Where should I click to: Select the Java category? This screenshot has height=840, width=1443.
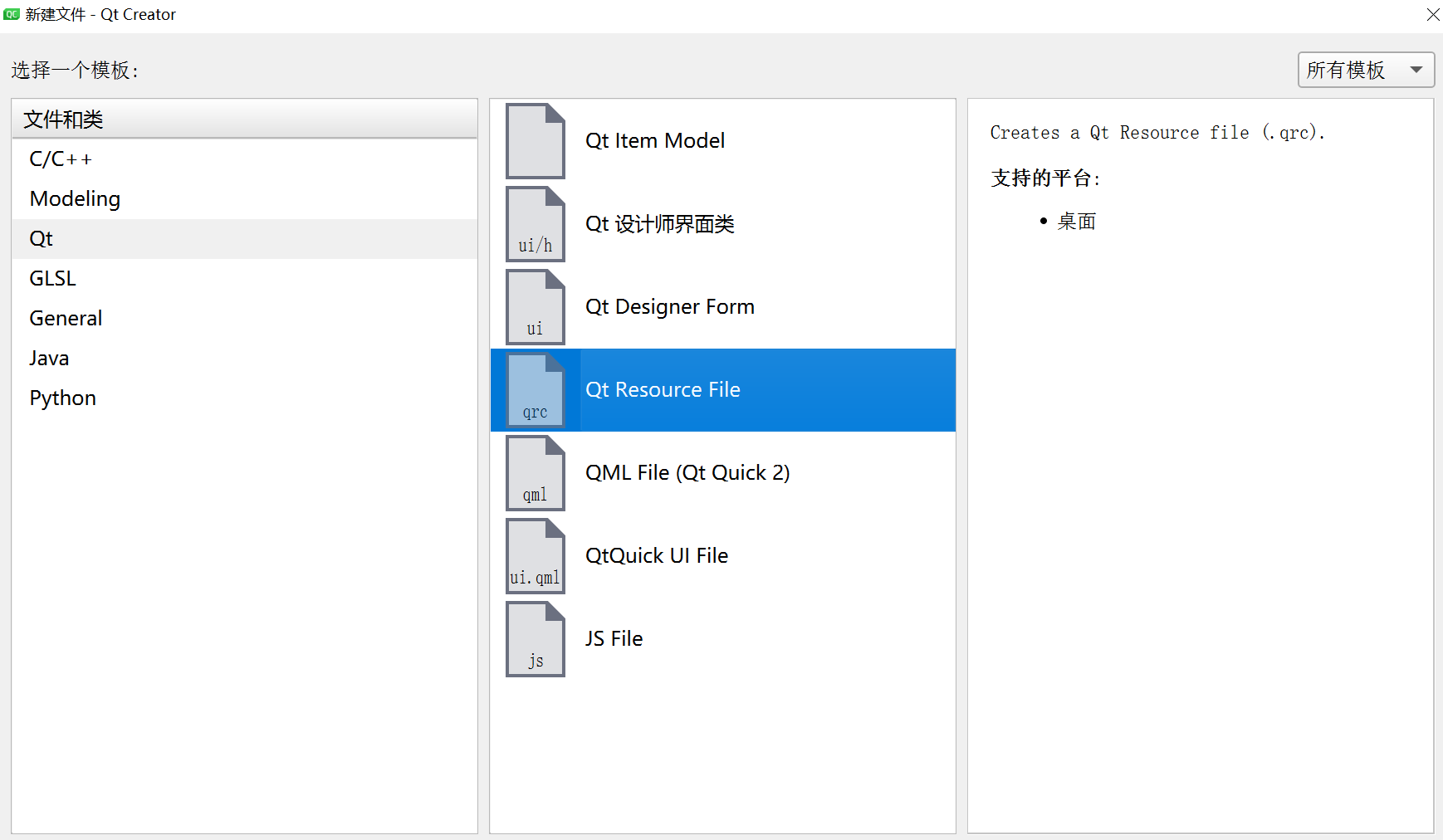245,359
